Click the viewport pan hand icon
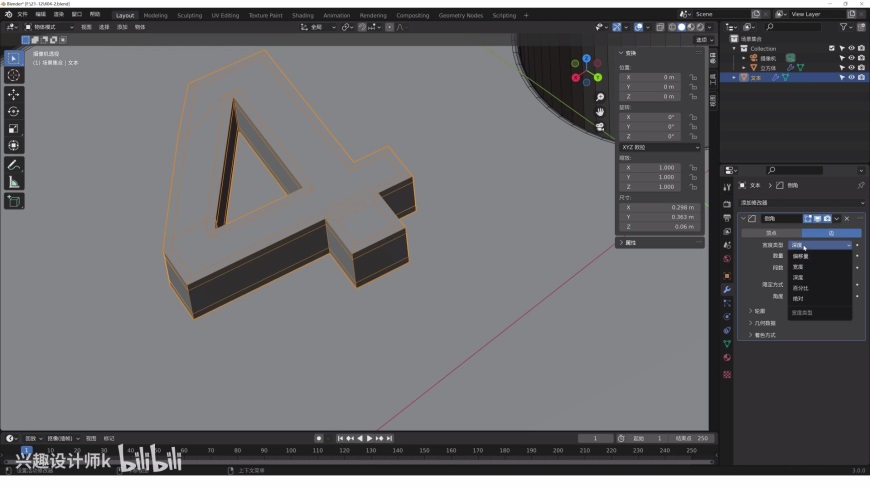Viewport: 870px width, 489px height. [600, 112]
